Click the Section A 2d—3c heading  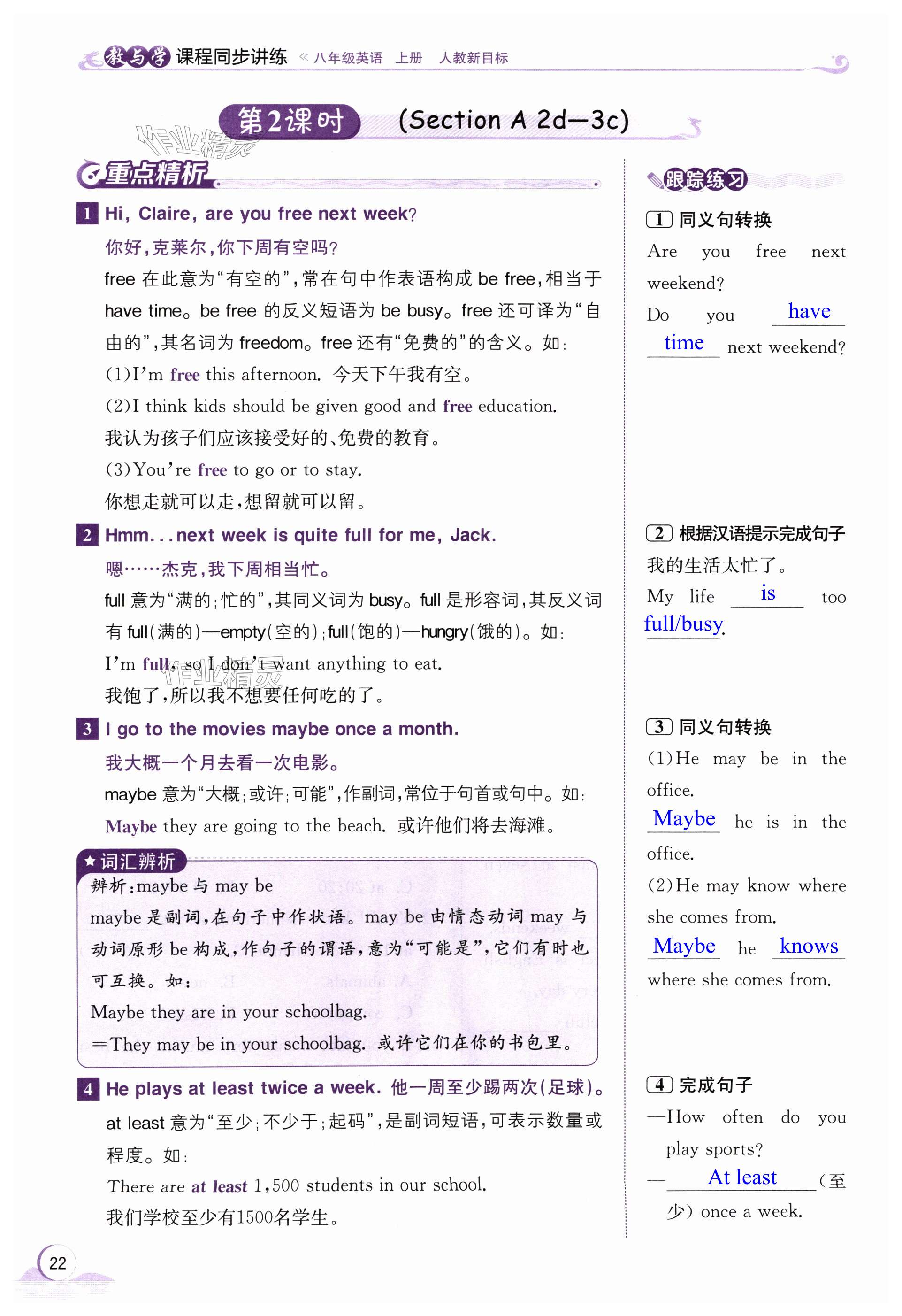(x=513, y=121)
